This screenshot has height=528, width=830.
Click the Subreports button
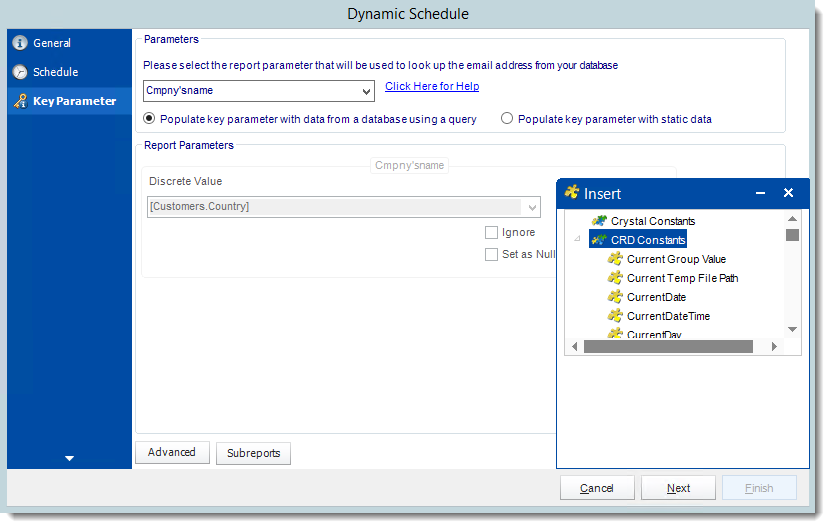pos(254,453)
